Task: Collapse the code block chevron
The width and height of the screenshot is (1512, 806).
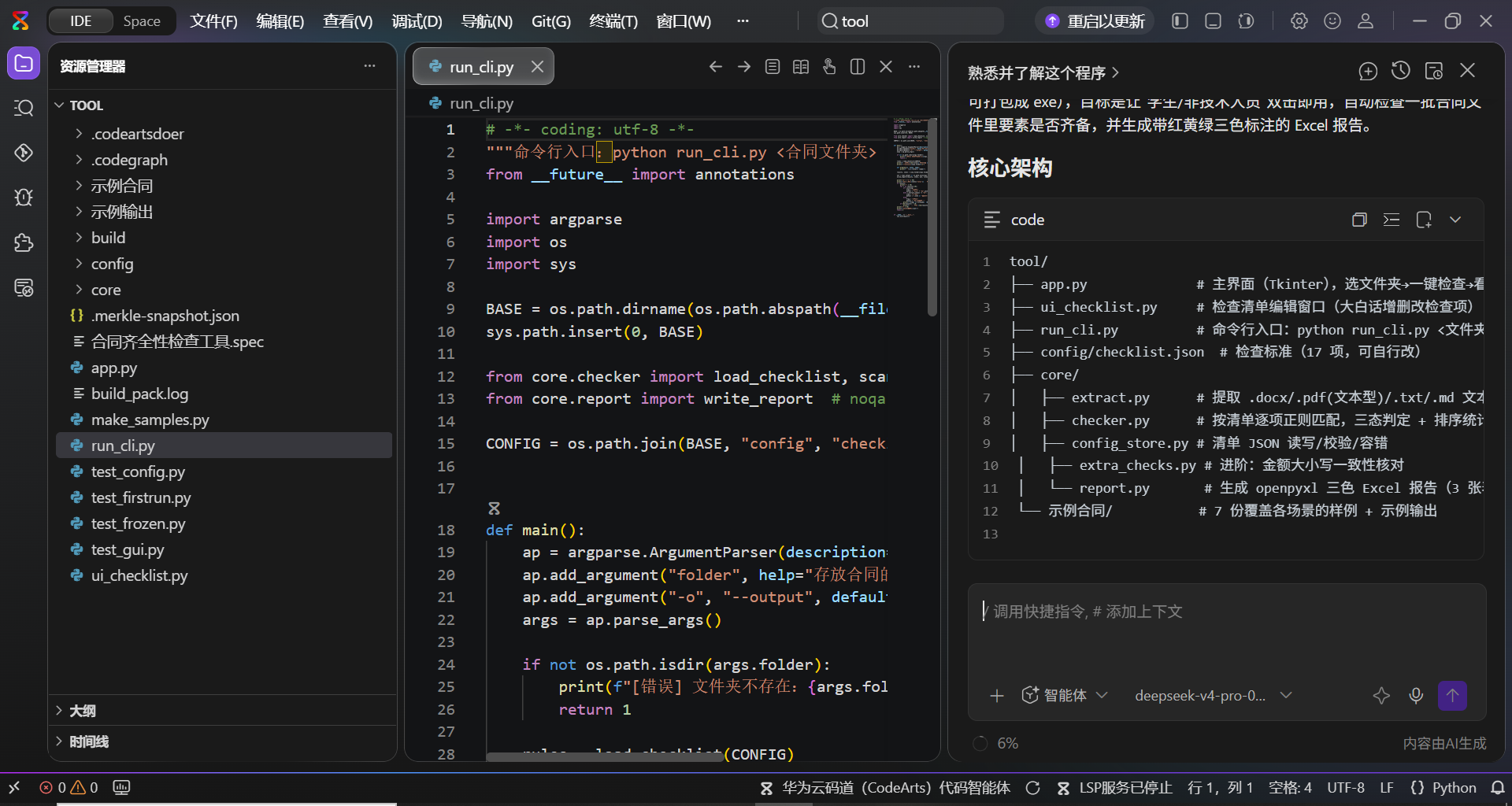Action: (x=1455, y=220)
